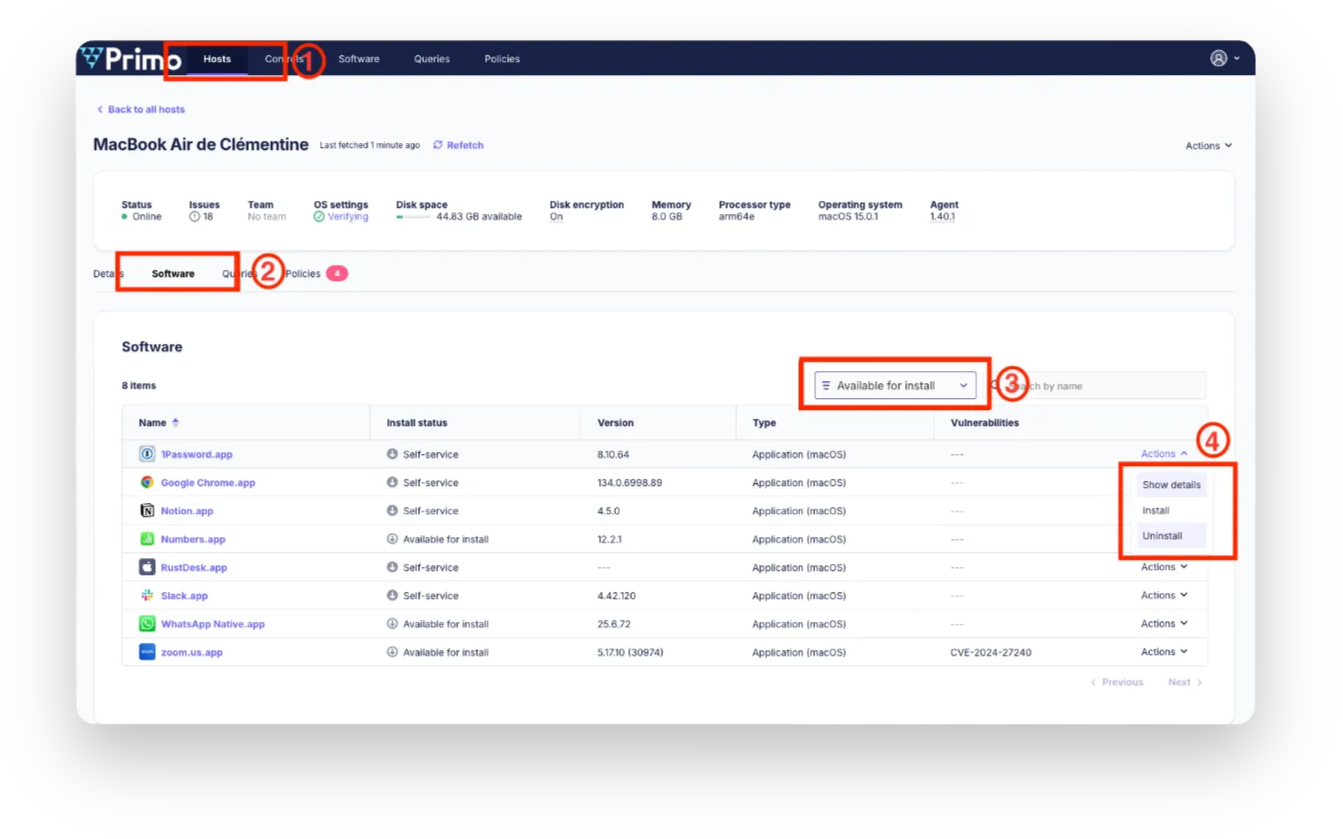Open the Available for install filter dropdown
The image size is (1343, 839).
894,386
